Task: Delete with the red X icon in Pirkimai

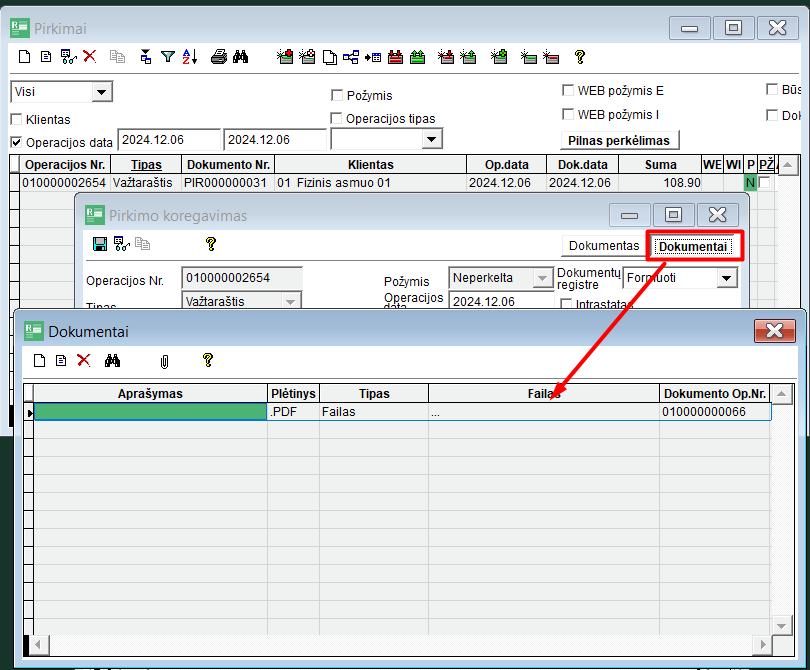Action: [x=90, y=57]
